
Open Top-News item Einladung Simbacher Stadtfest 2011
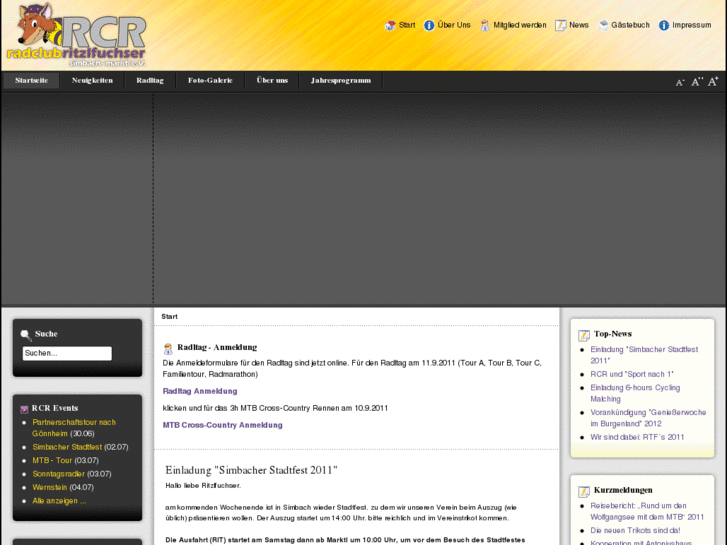pyautogui.click(x=644, y=355)
